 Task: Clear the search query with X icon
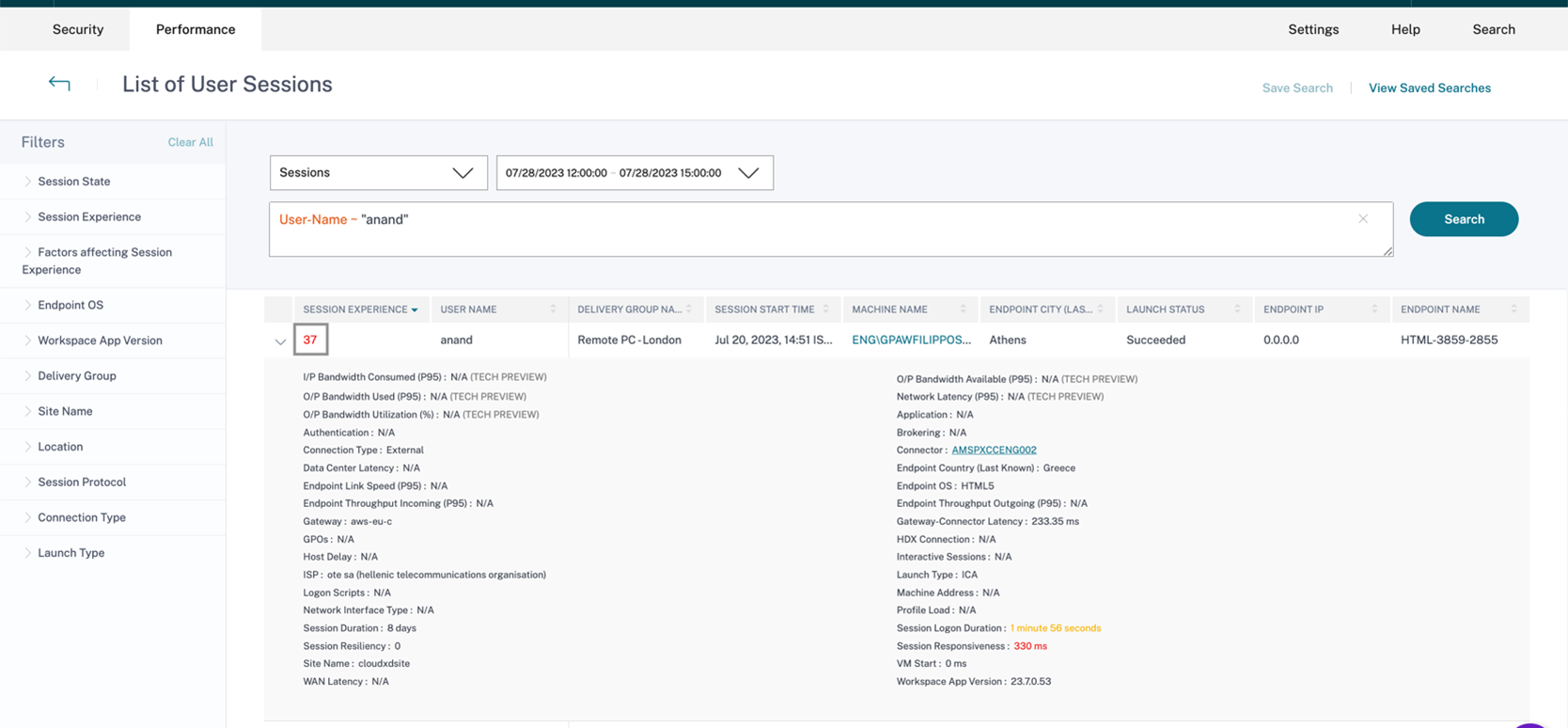coord(1362,219)
